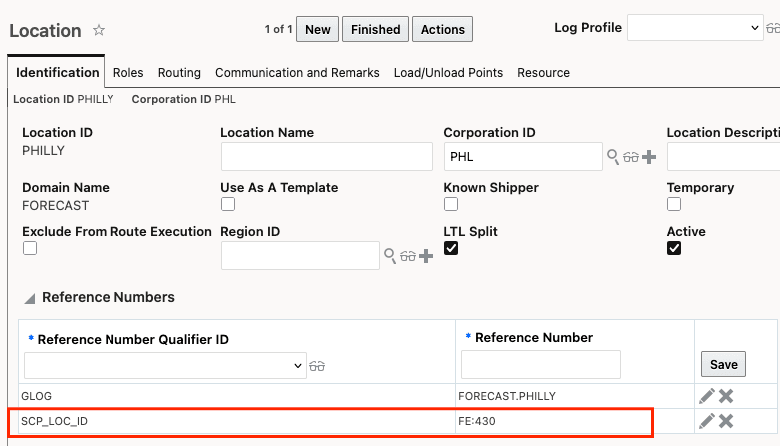
Task: Open the Communication and Remarks tab
Action: (x=297, y=73)
